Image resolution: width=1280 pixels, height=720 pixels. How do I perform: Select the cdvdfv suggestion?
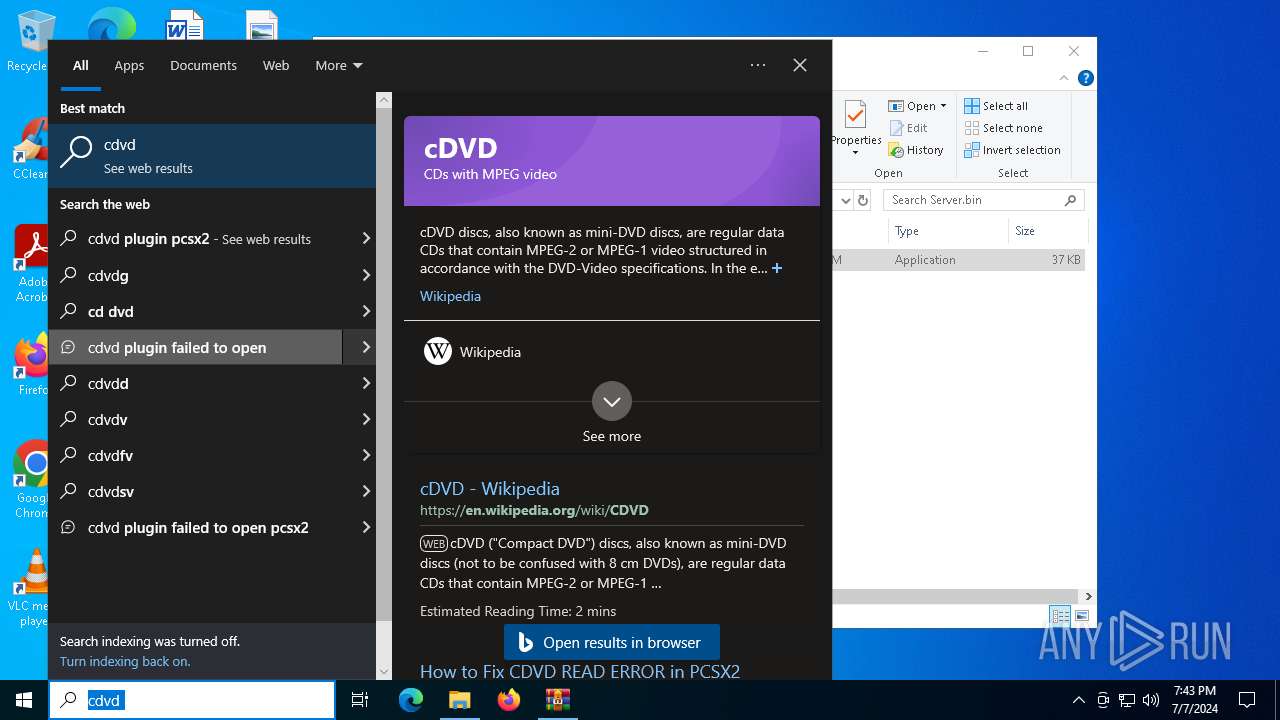pos(196,455)
